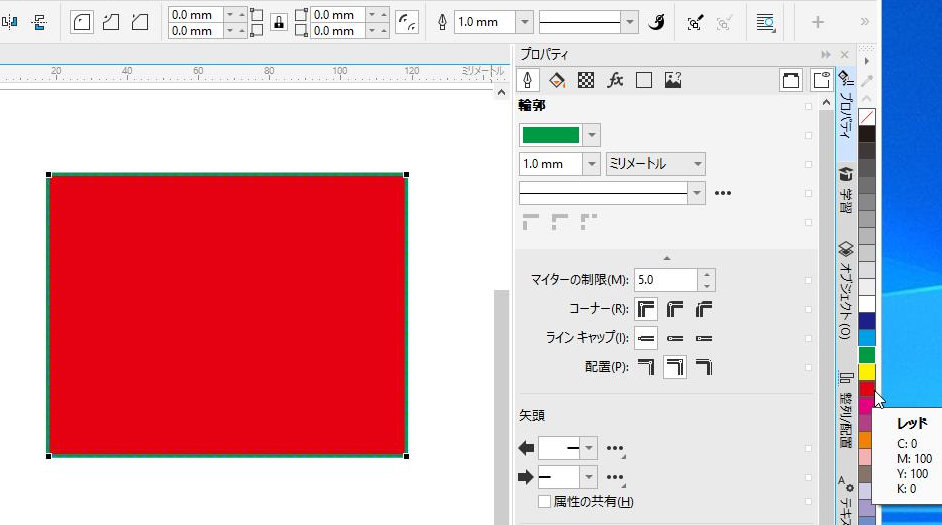Select the round corner rectangle icon
The image size is (942, 525).
[x=82, y=22]
